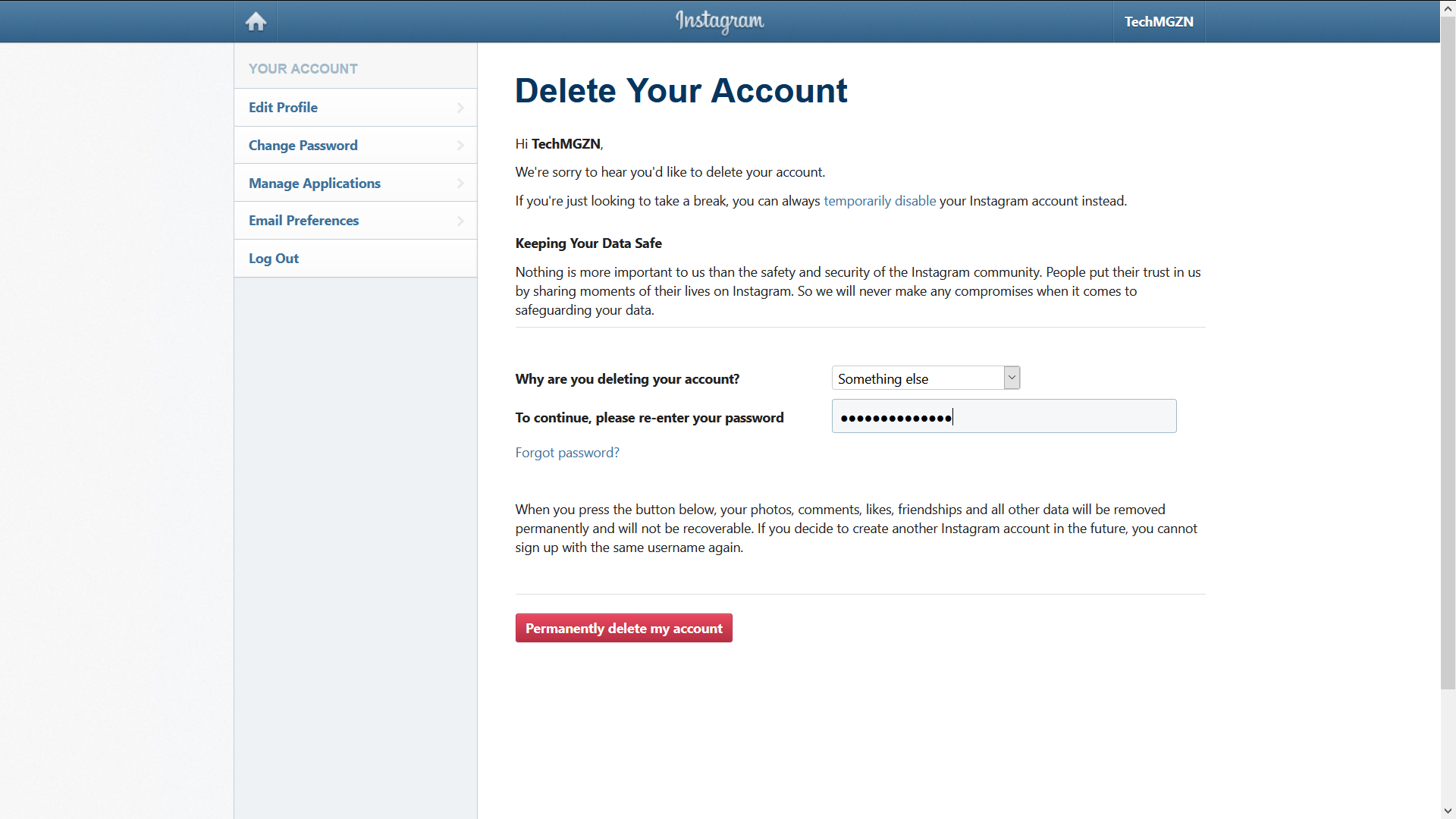Click the 'Why are you deleting your account?' label
The height and width of the screenshot is (819, 1456).
pos(627,379)
